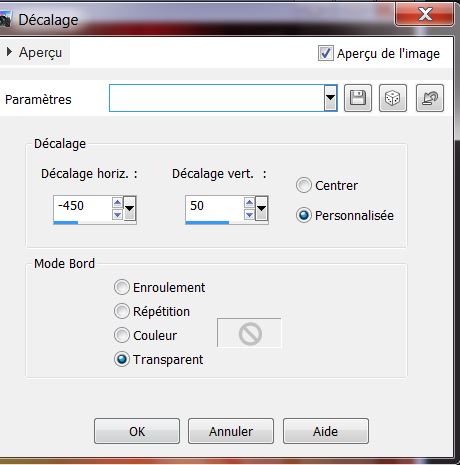Image resolution: width=460 pixels, height=465 pixels.
Task: Toggle the Aperçu de l'image checkbox
Action: [325, 53]
